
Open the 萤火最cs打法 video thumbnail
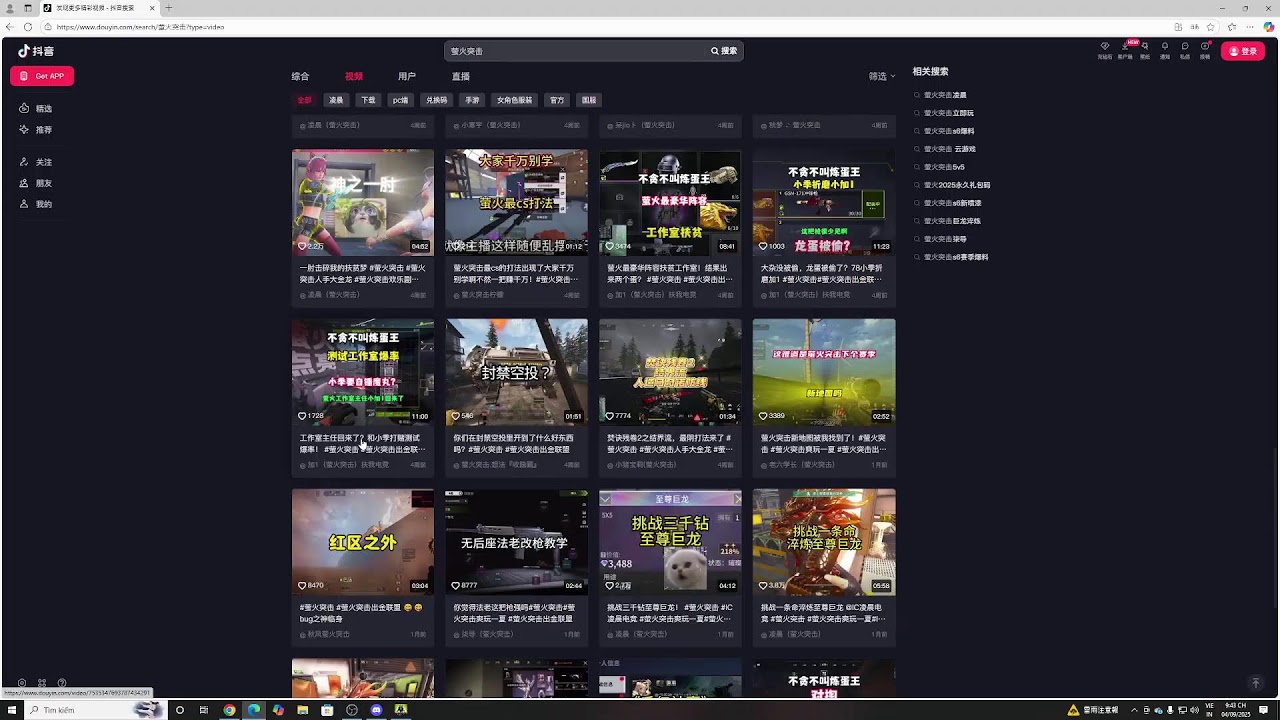[516, 202]
